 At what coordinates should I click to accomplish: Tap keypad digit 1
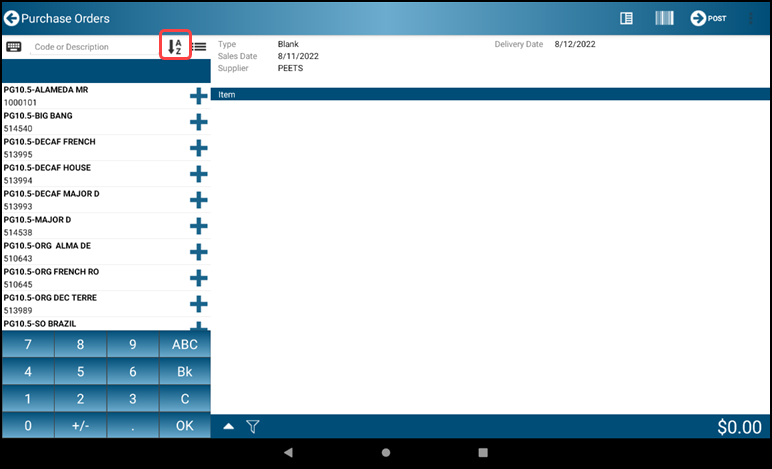28,399
